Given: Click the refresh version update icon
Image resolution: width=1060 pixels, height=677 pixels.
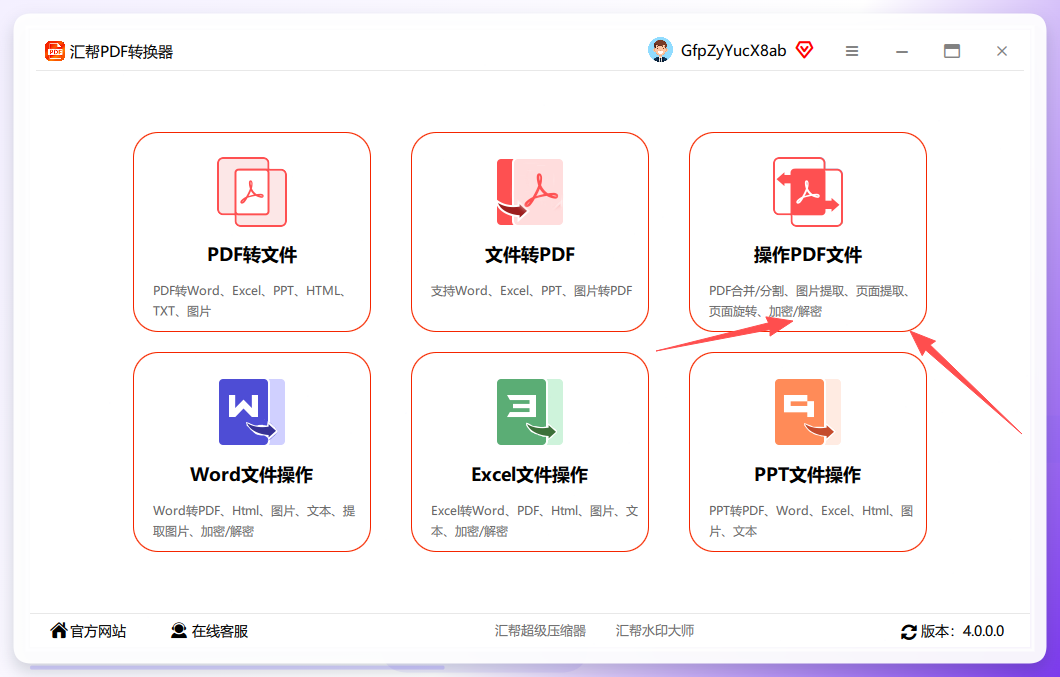Looking at the screenshot, I should coord(909,632).
